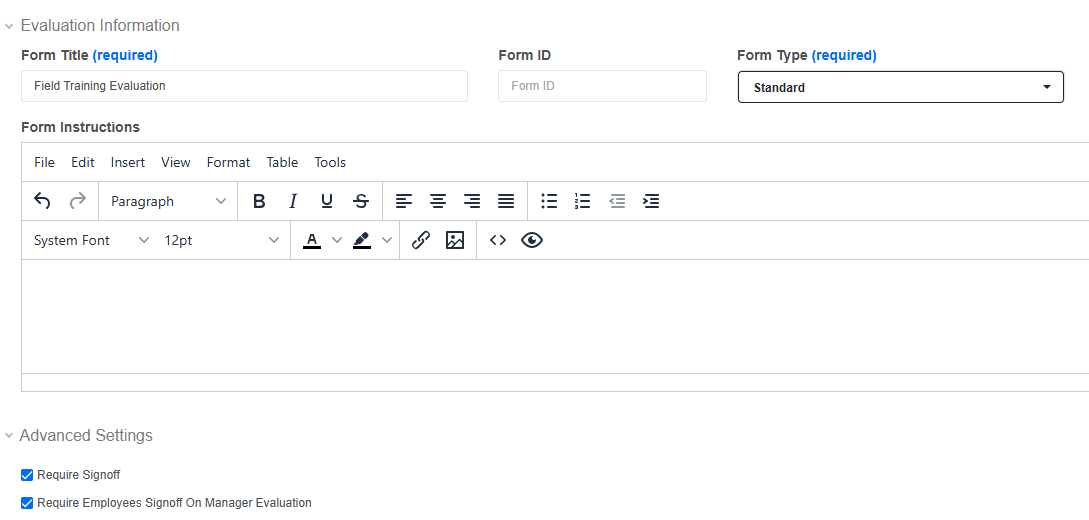Click the Form ID input field
1089x520 pixels.
pos(602,86)
